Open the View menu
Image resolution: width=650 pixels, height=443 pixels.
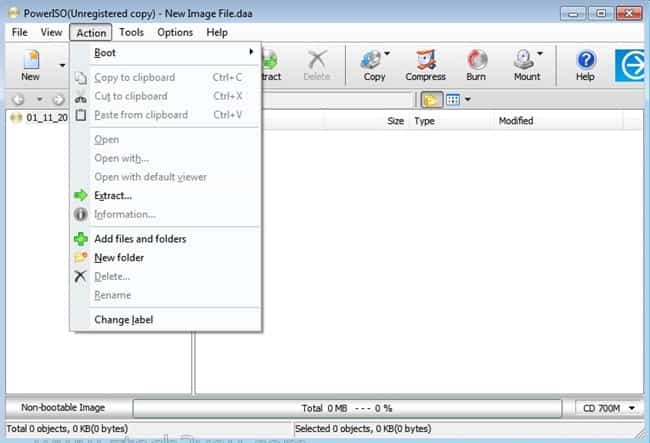(x=51, y=32)
